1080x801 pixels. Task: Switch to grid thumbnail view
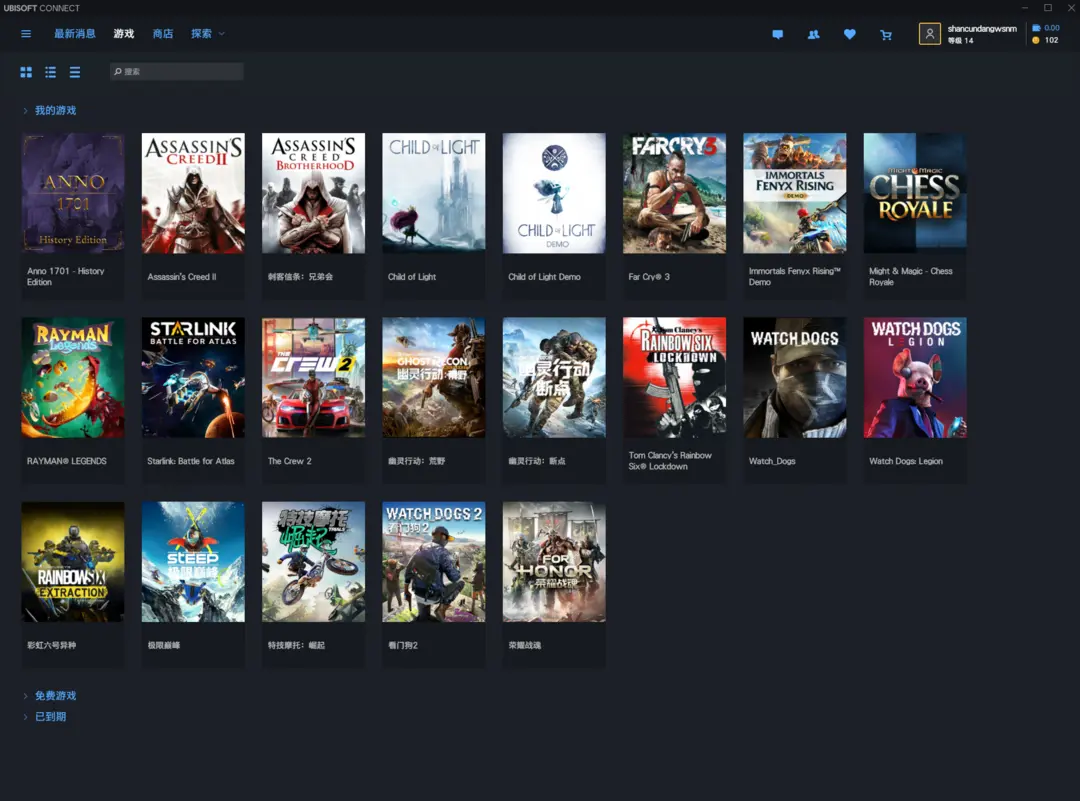point(26,72)
